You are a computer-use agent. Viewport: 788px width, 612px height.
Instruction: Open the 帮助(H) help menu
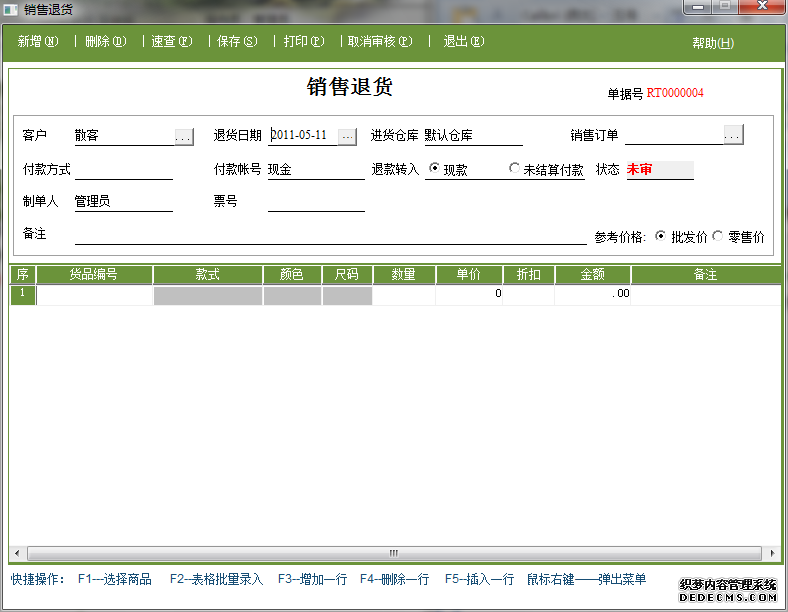pos(712,43)
